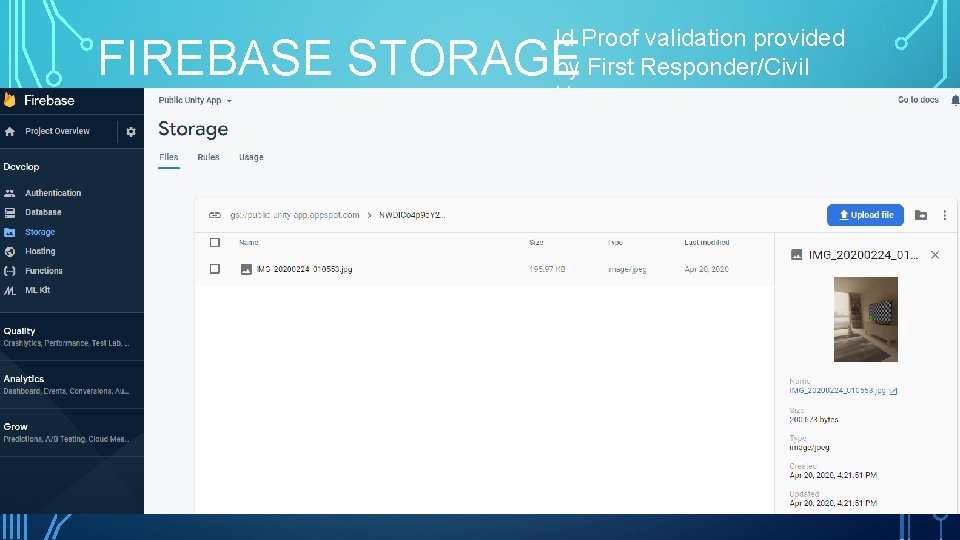
Task: Open the file name link in details panel
Action: click(837, 391)
